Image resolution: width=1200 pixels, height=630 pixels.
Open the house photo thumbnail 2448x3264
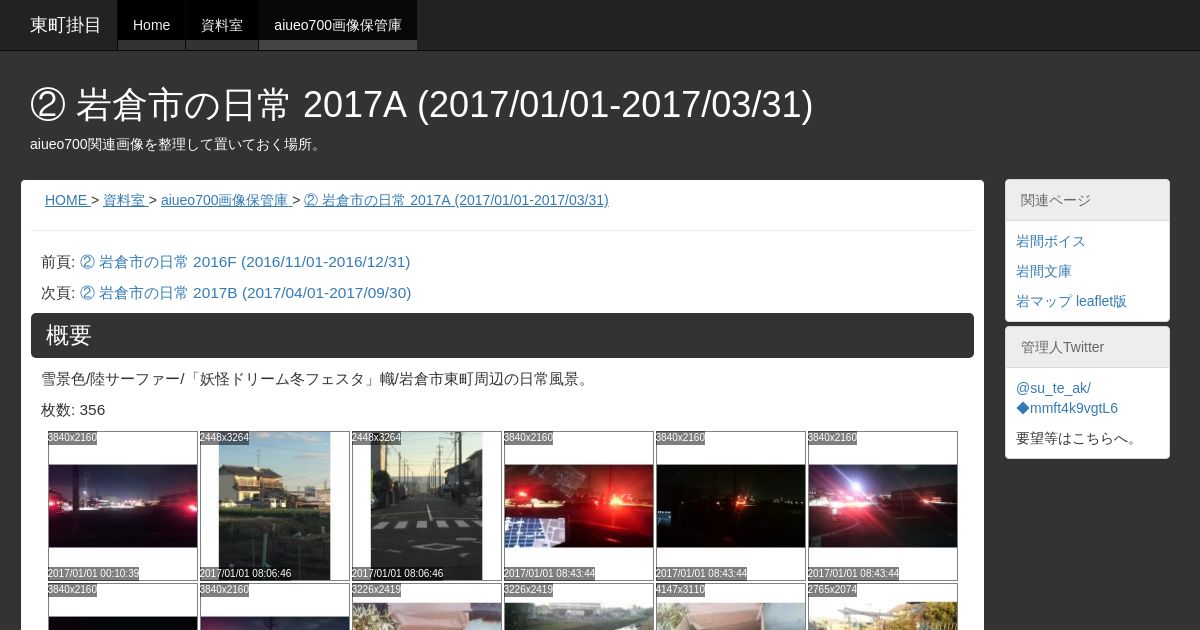point(275,506)
